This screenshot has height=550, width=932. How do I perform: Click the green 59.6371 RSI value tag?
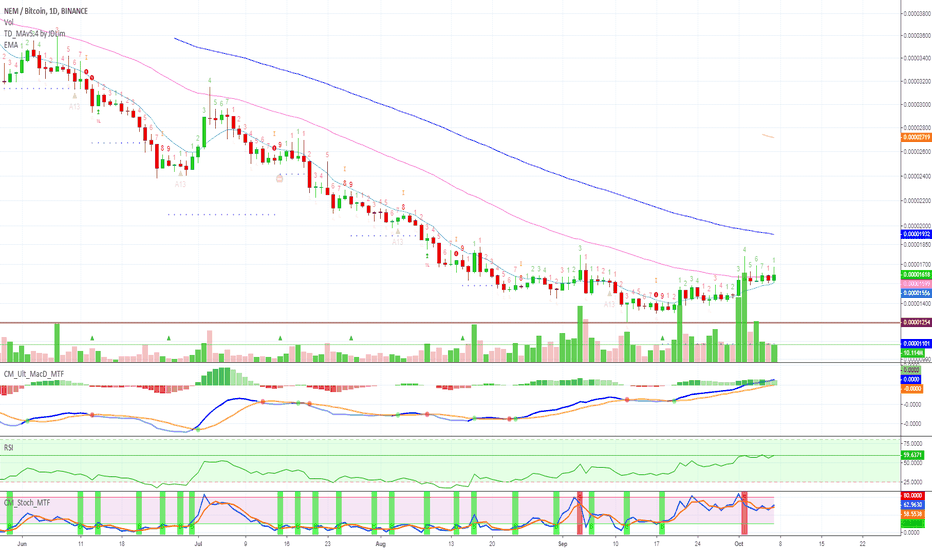point(912,455)
